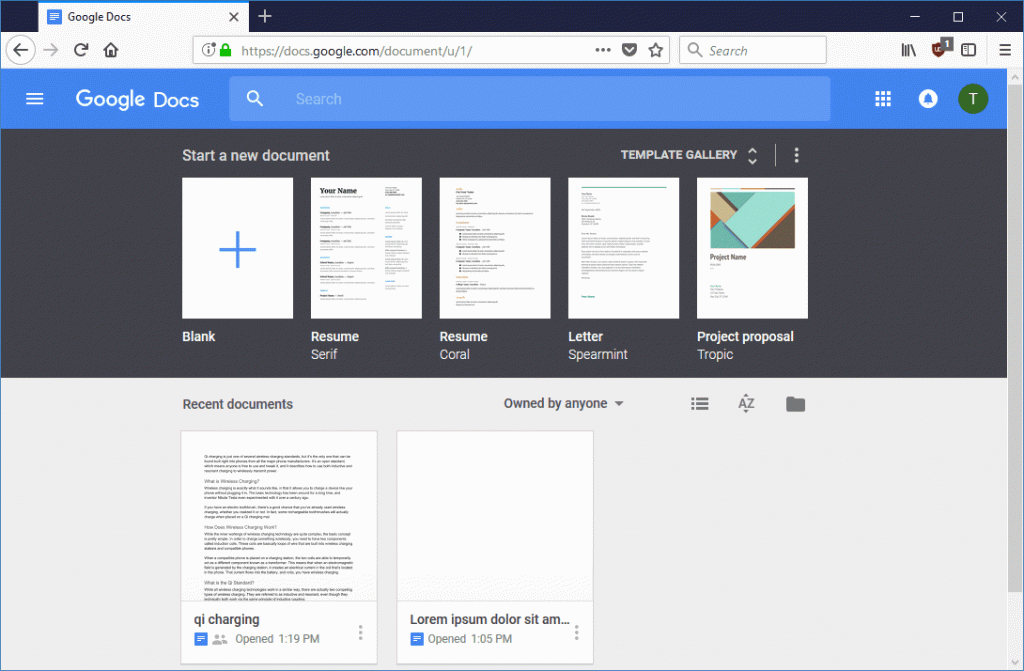Choose the Resume Serif template
The height and width of the screenshot is (671, 1024).
pos(366,248)
